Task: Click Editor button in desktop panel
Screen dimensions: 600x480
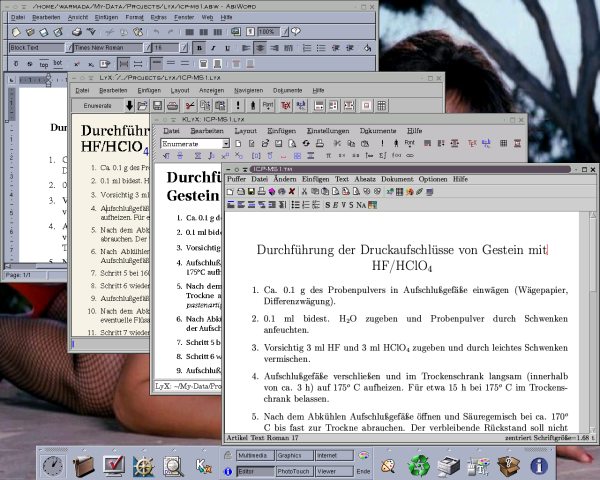Action: coord(255,472)
